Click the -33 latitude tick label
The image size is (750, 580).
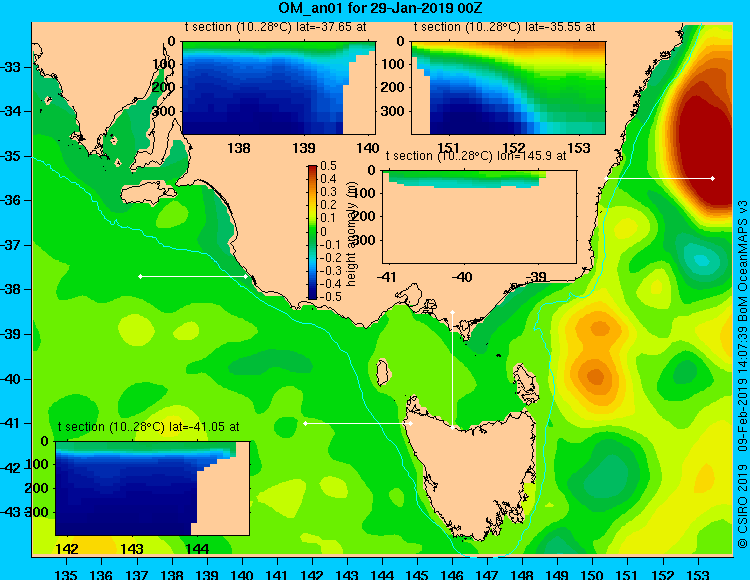11,67
